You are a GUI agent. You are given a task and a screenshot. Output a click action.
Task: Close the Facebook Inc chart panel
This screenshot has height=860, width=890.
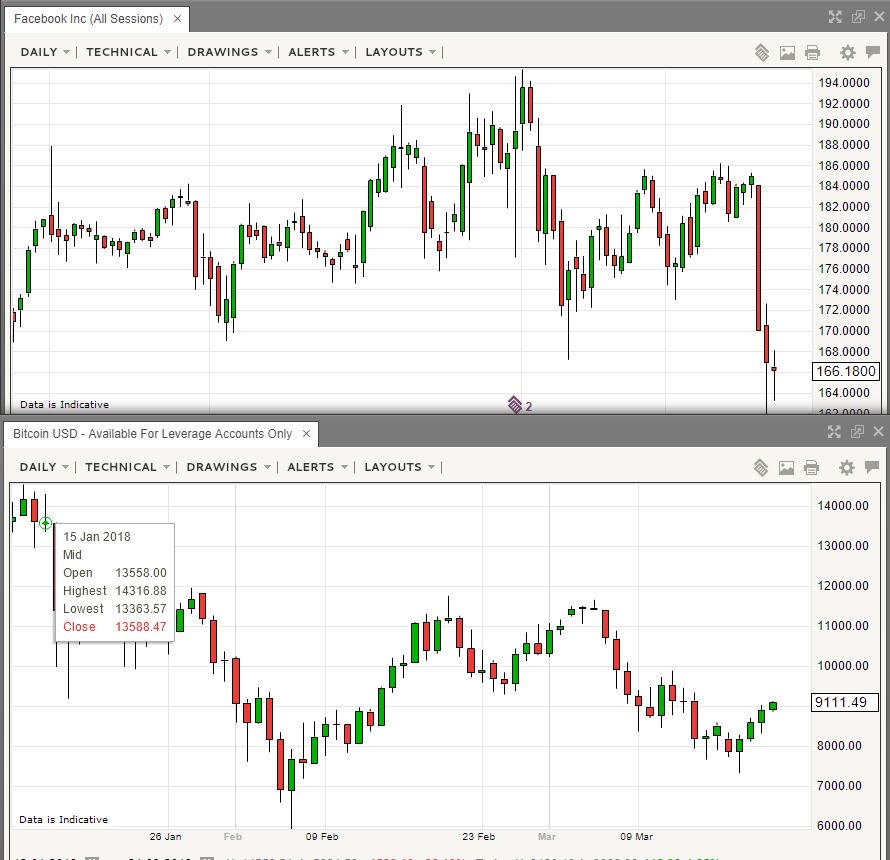tap(879, 17)
